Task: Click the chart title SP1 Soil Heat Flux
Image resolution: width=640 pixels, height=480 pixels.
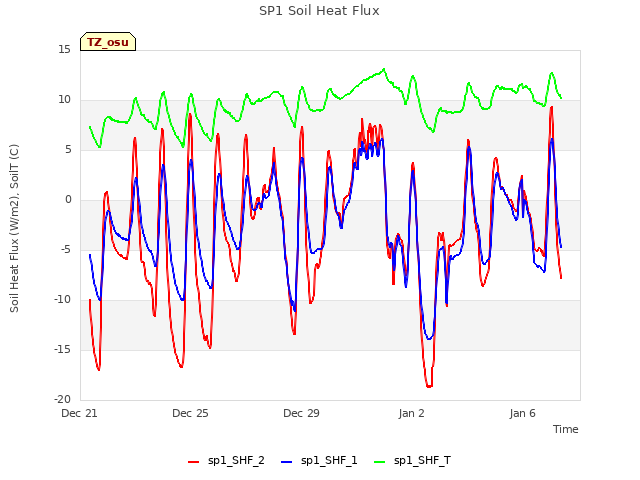Action: pyautogui.click(x=319, y=11)
